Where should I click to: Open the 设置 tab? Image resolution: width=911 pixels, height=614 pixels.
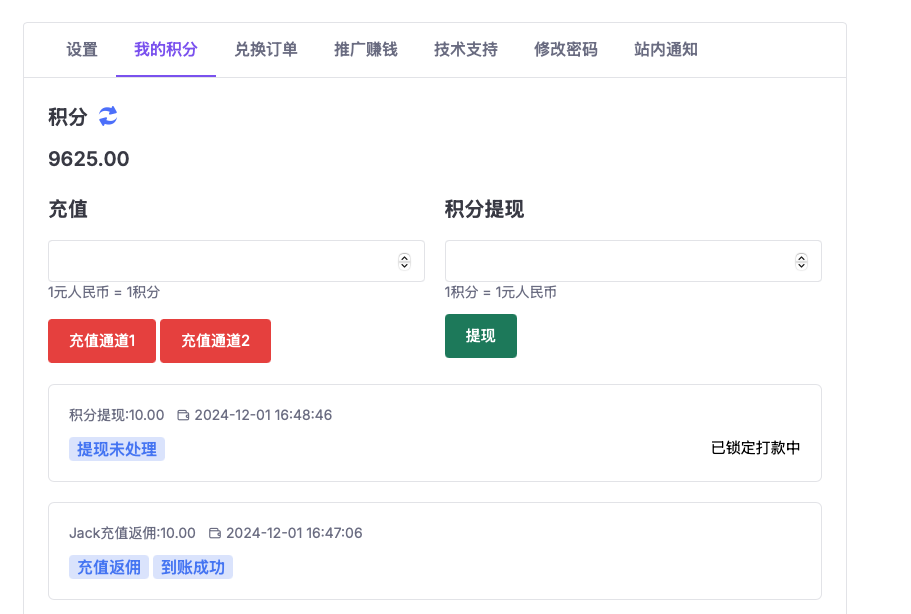pyautogui.click(x=82, y=49)
